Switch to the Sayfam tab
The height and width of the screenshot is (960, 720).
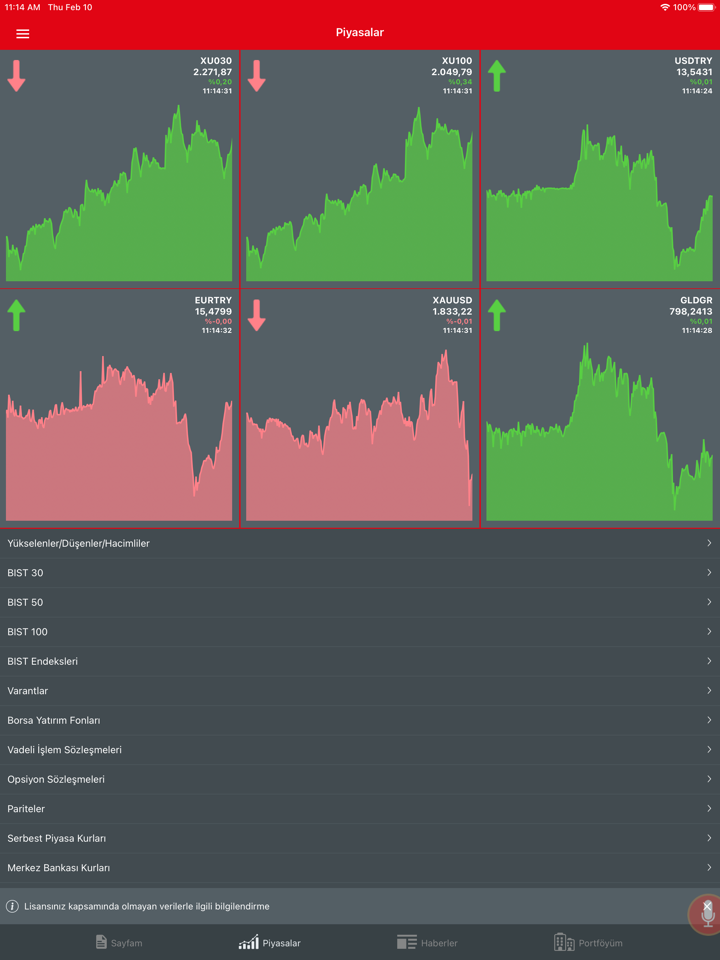click(118, 942)
